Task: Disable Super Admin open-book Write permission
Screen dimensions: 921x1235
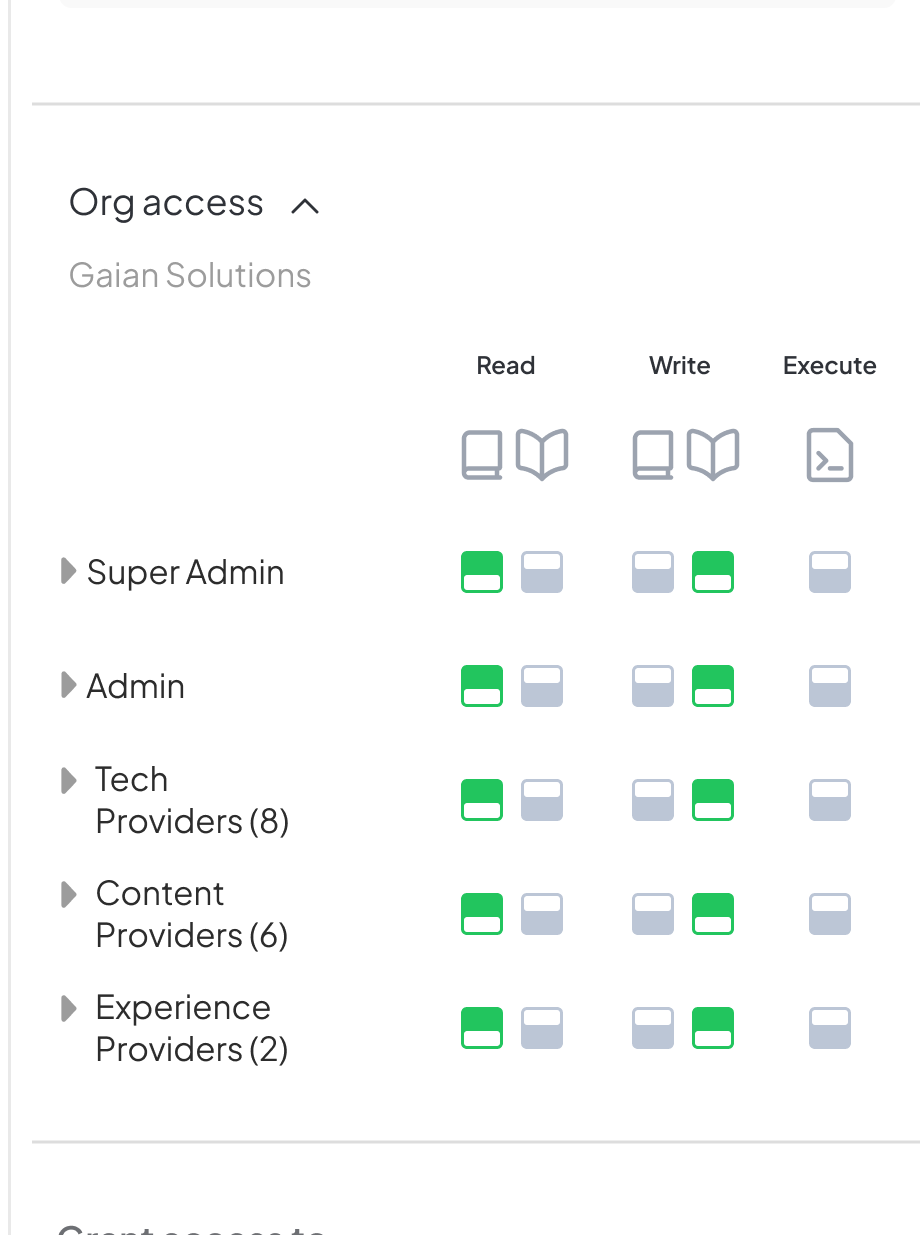Action: pyautogui.click(x=713, y=572)
